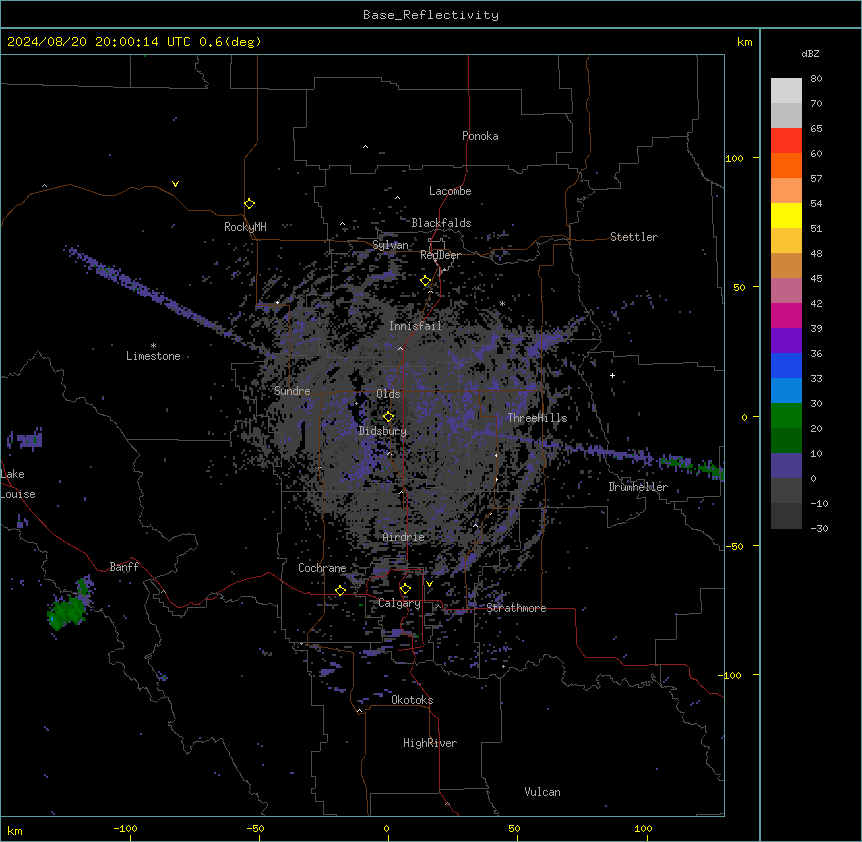Select the yellow diamond marker between Olds and Didsbury
This screenshot has height=842, width=862.
point(389,417)
